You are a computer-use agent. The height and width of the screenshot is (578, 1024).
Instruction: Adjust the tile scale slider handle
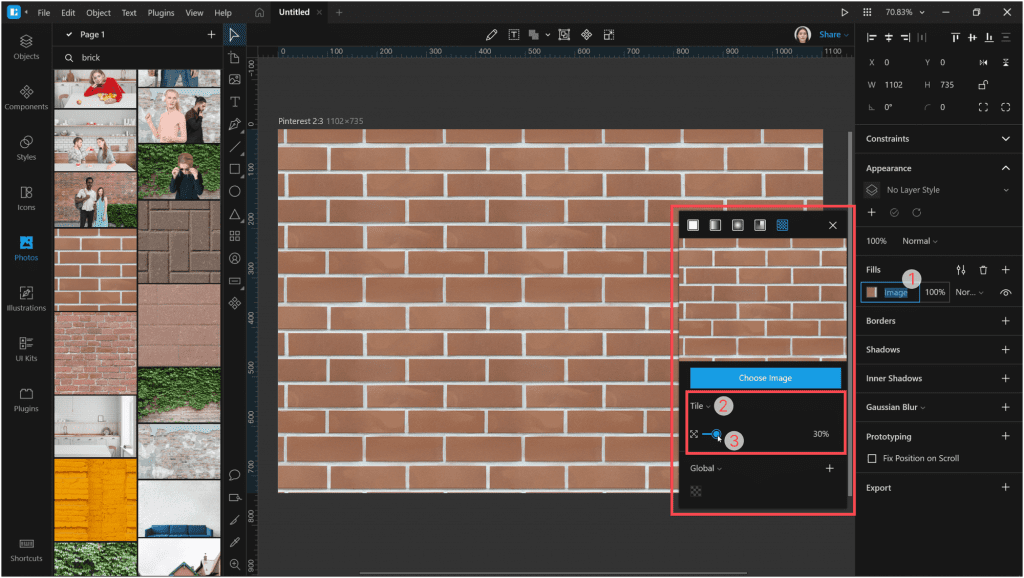(716, 434)
